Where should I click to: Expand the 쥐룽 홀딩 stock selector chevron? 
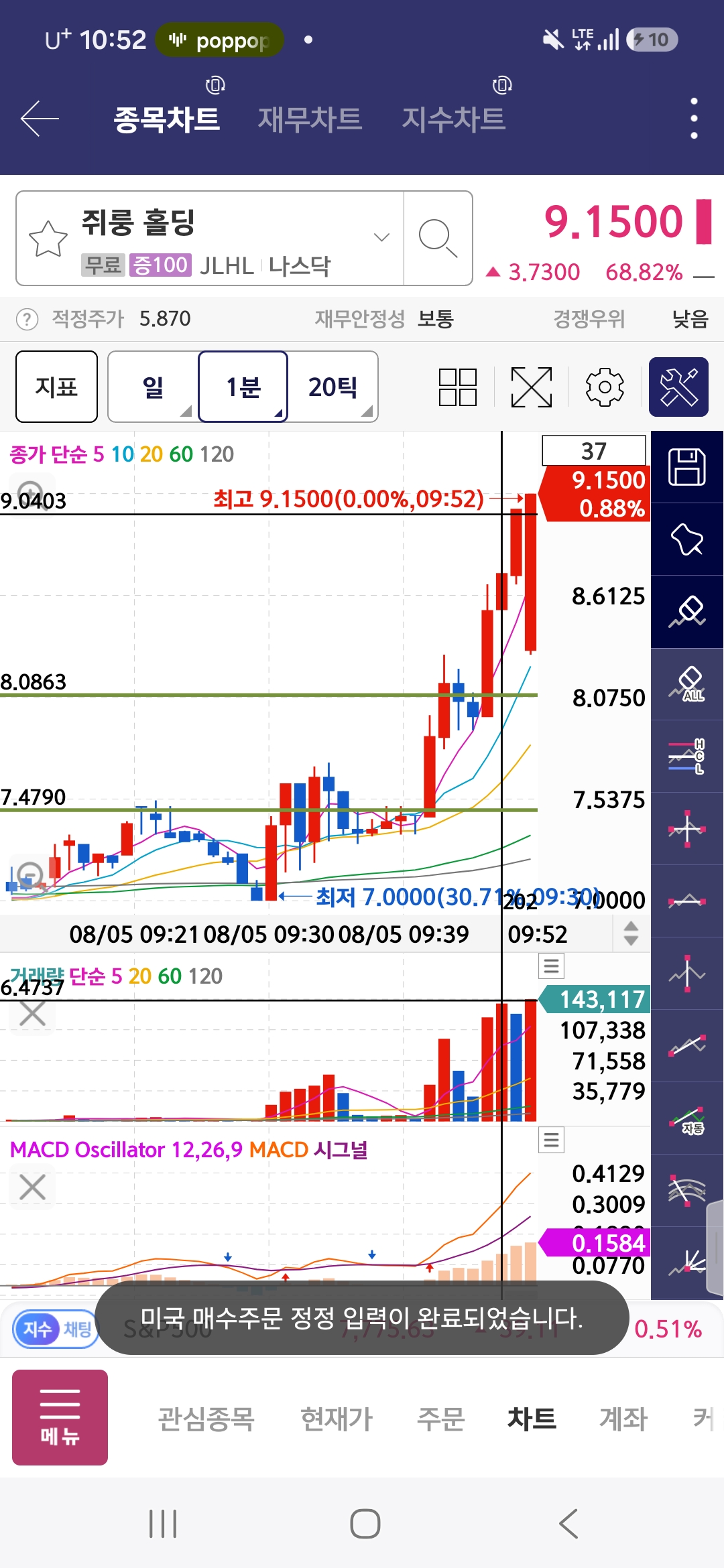point(381,237)
